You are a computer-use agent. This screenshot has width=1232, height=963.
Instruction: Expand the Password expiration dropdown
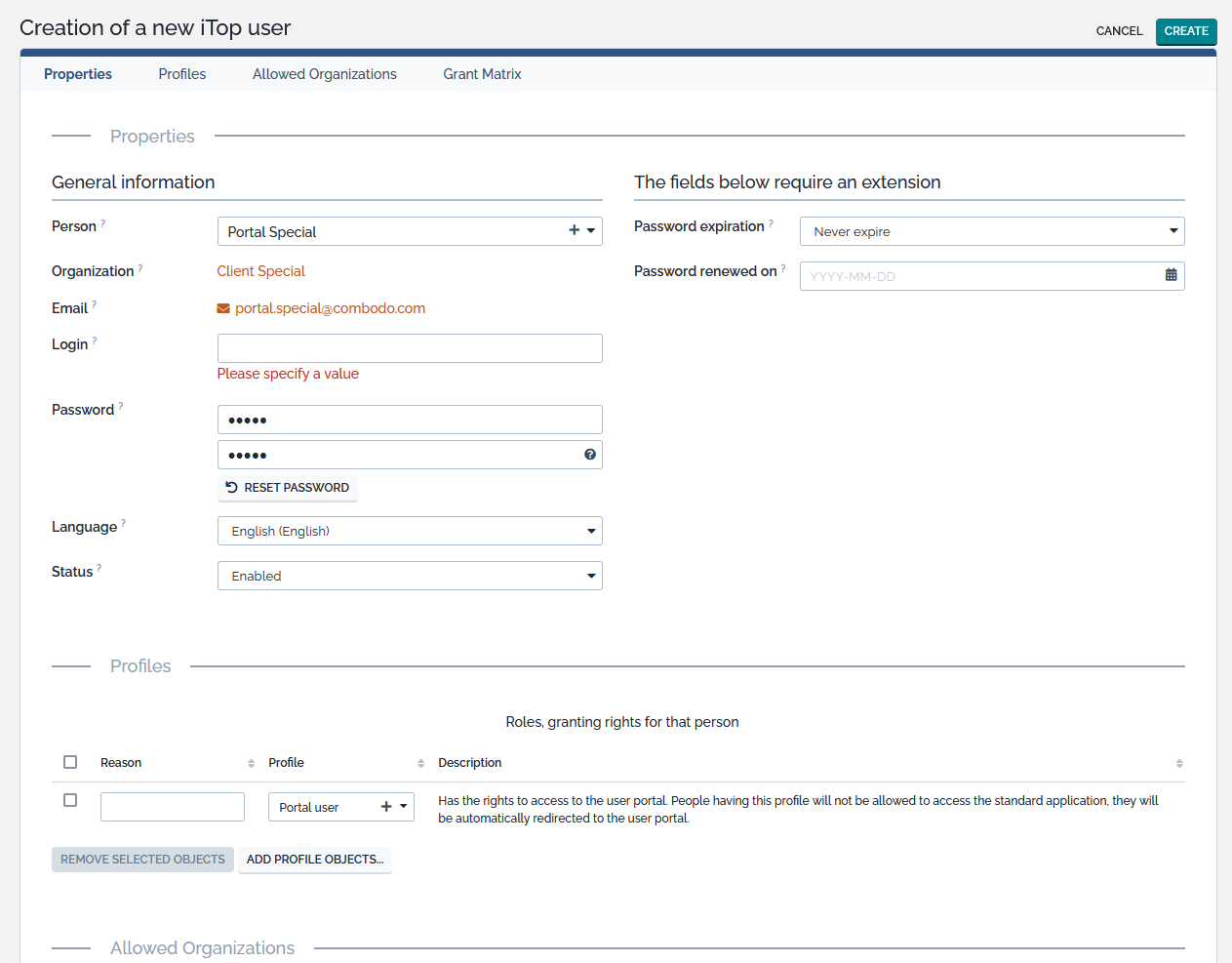(x=991, y=231)
